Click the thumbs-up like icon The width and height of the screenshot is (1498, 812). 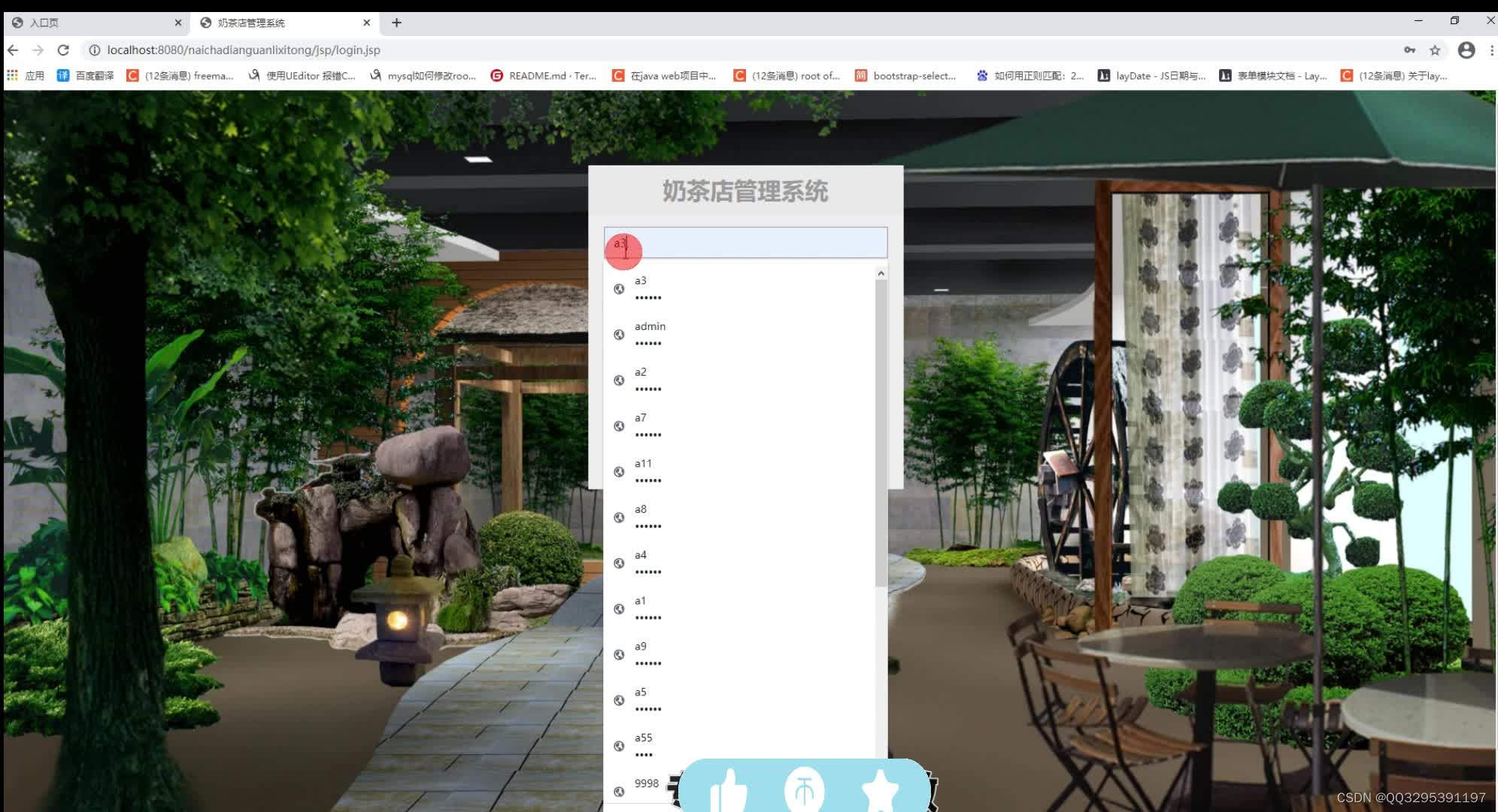coord(728,792)
